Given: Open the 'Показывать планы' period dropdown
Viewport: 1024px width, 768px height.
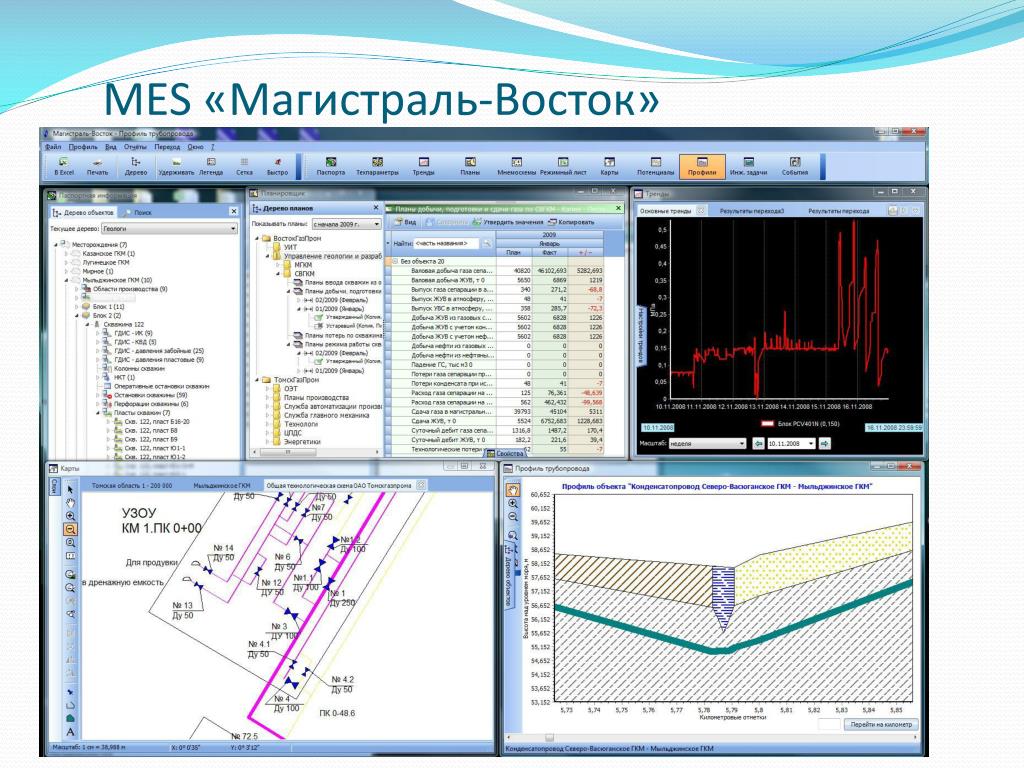Looking at the screenshot, I should point(346,224).
